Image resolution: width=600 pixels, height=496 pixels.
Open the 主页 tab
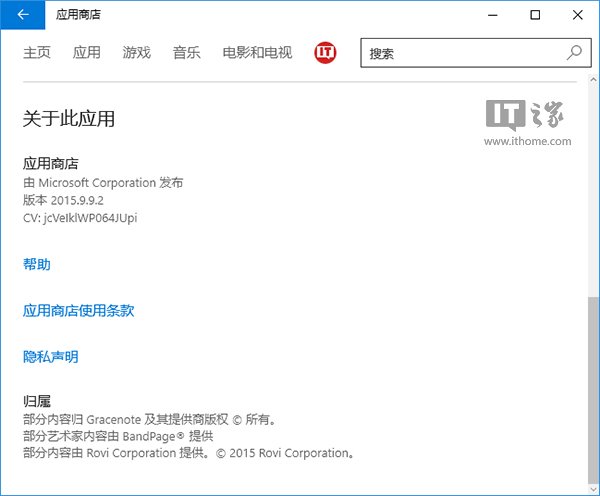[37, 52]
